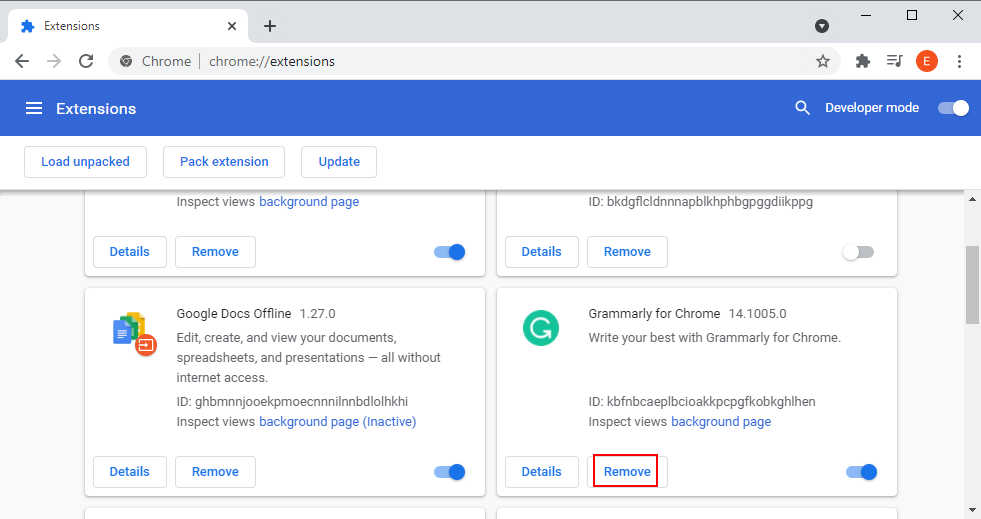The height and width of the screenshot is (519, 981).
Task: Select the Extensions browser tab
Action: 120,26
